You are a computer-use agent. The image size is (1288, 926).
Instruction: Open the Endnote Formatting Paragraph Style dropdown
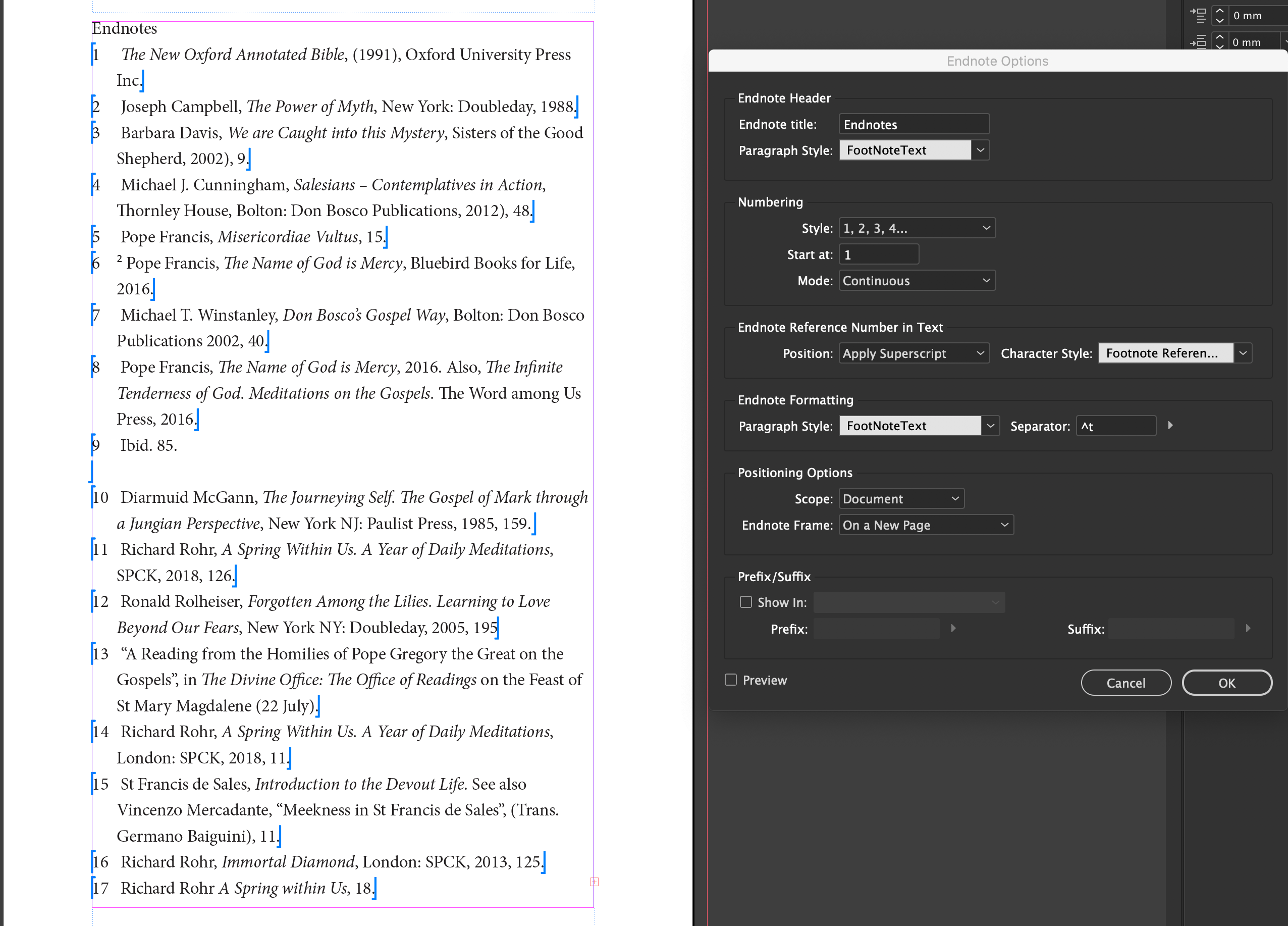(x=918, y=426)
